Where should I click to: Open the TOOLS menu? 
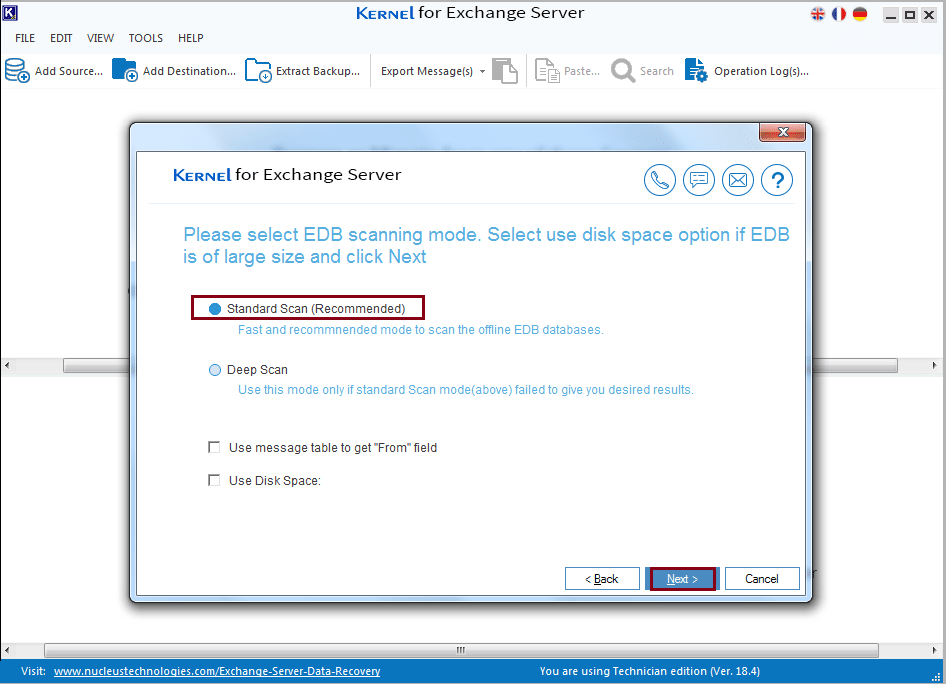[x=145, y=38]
